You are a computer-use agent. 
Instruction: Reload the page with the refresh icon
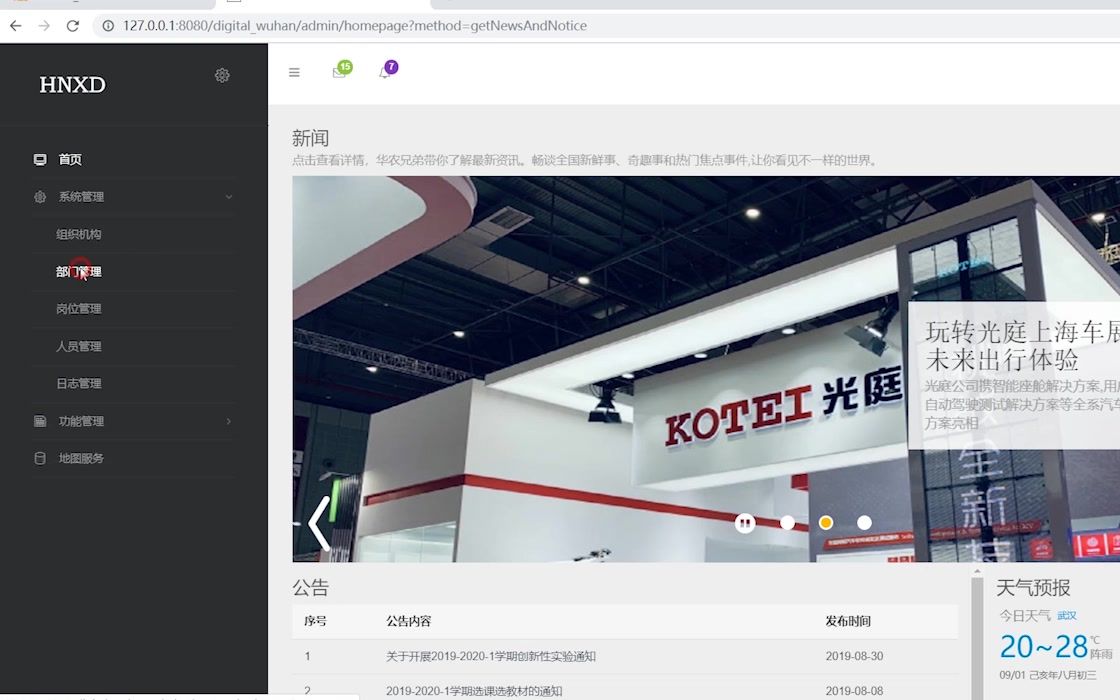[x=71, y=26]
